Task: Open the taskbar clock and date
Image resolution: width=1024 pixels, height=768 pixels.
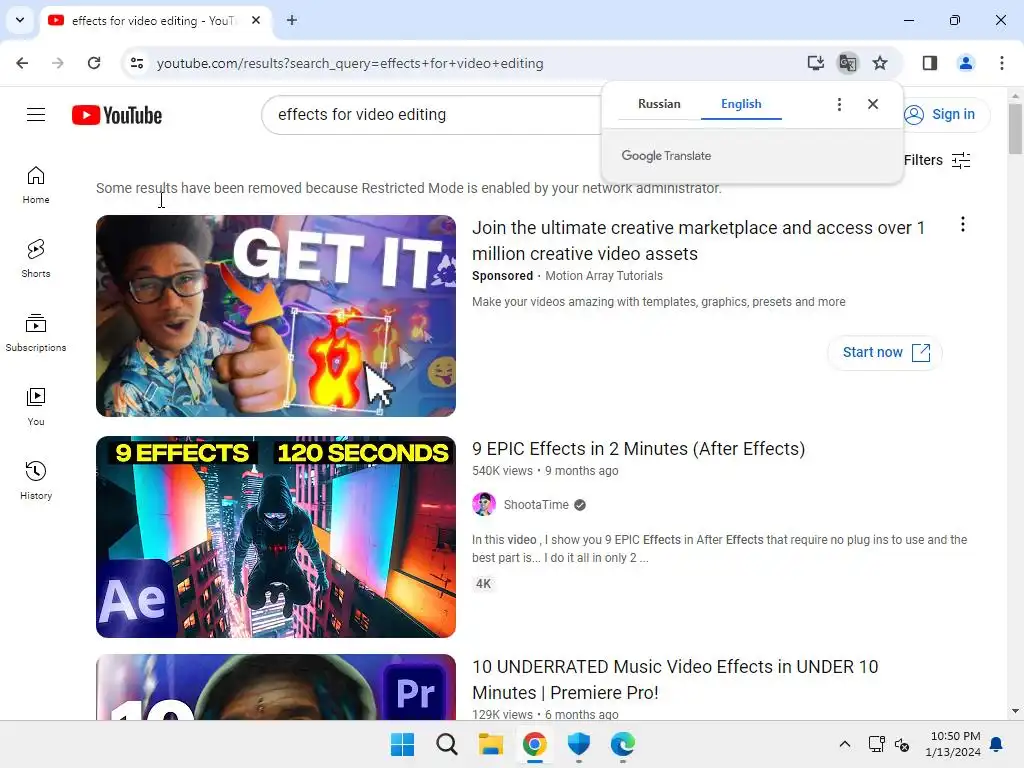Action: click(953, 744)
